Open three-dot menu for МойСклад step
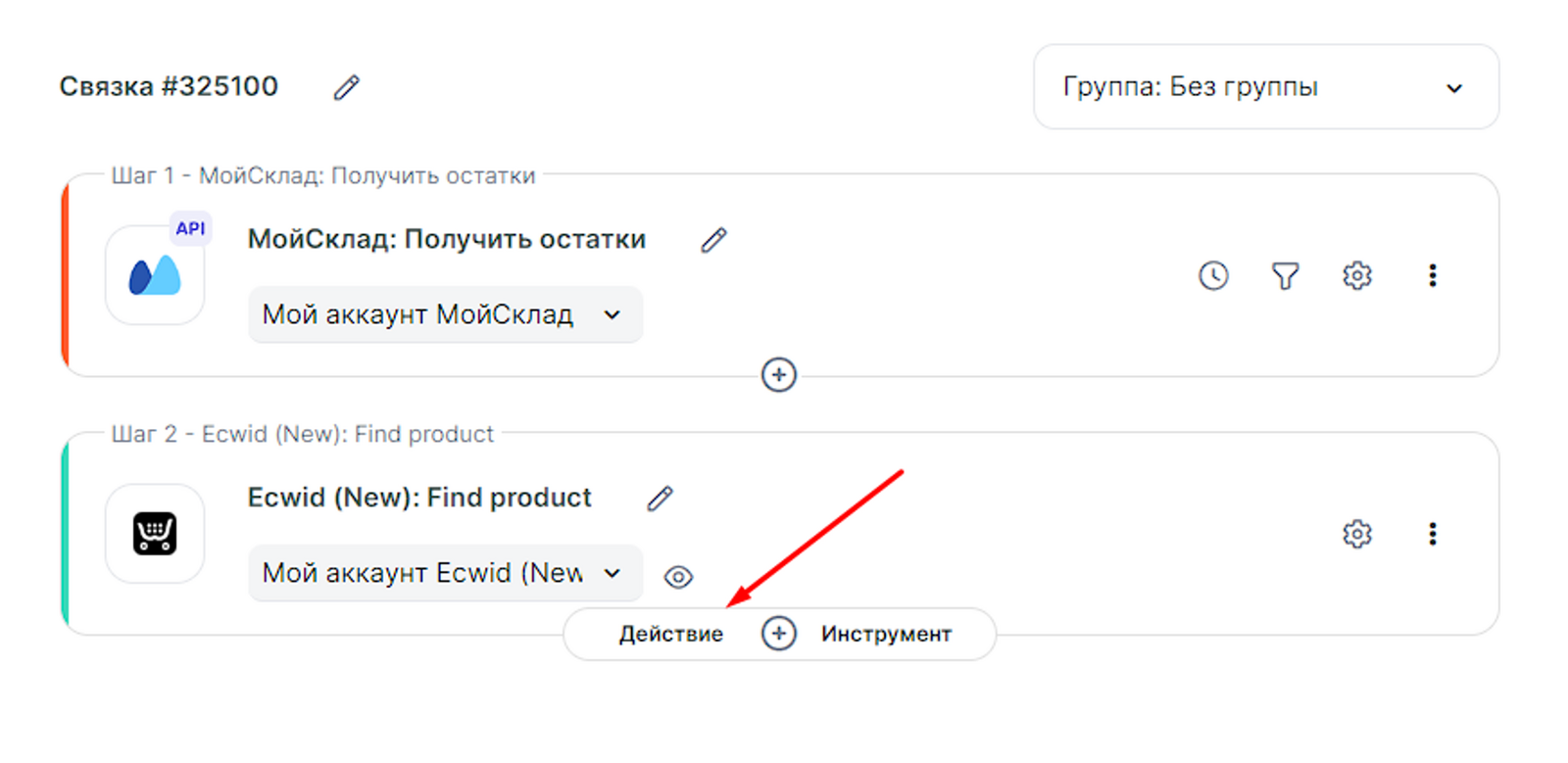 point(1433,276)
